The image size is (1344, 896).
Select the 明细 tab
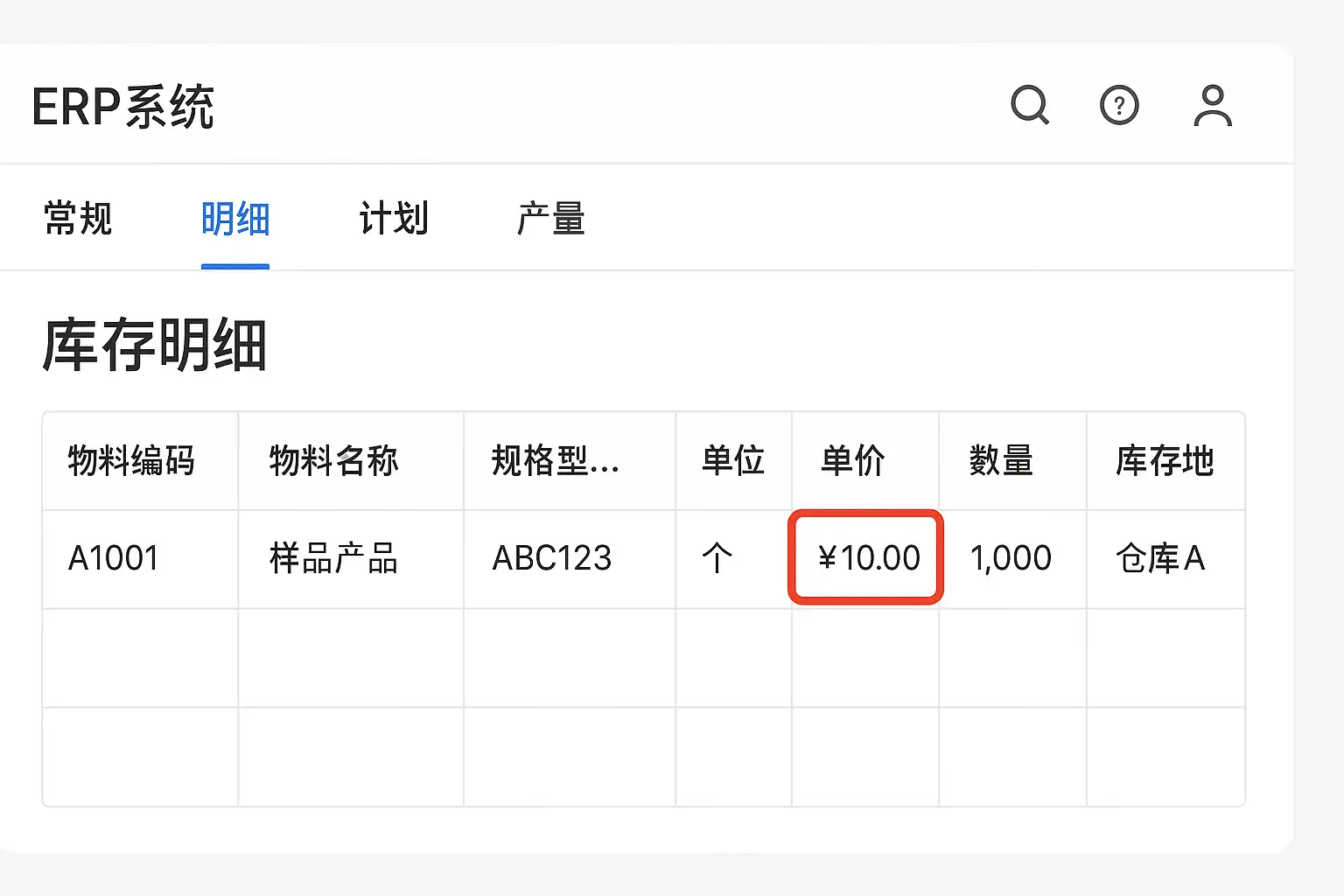click(x=235, y=219)
